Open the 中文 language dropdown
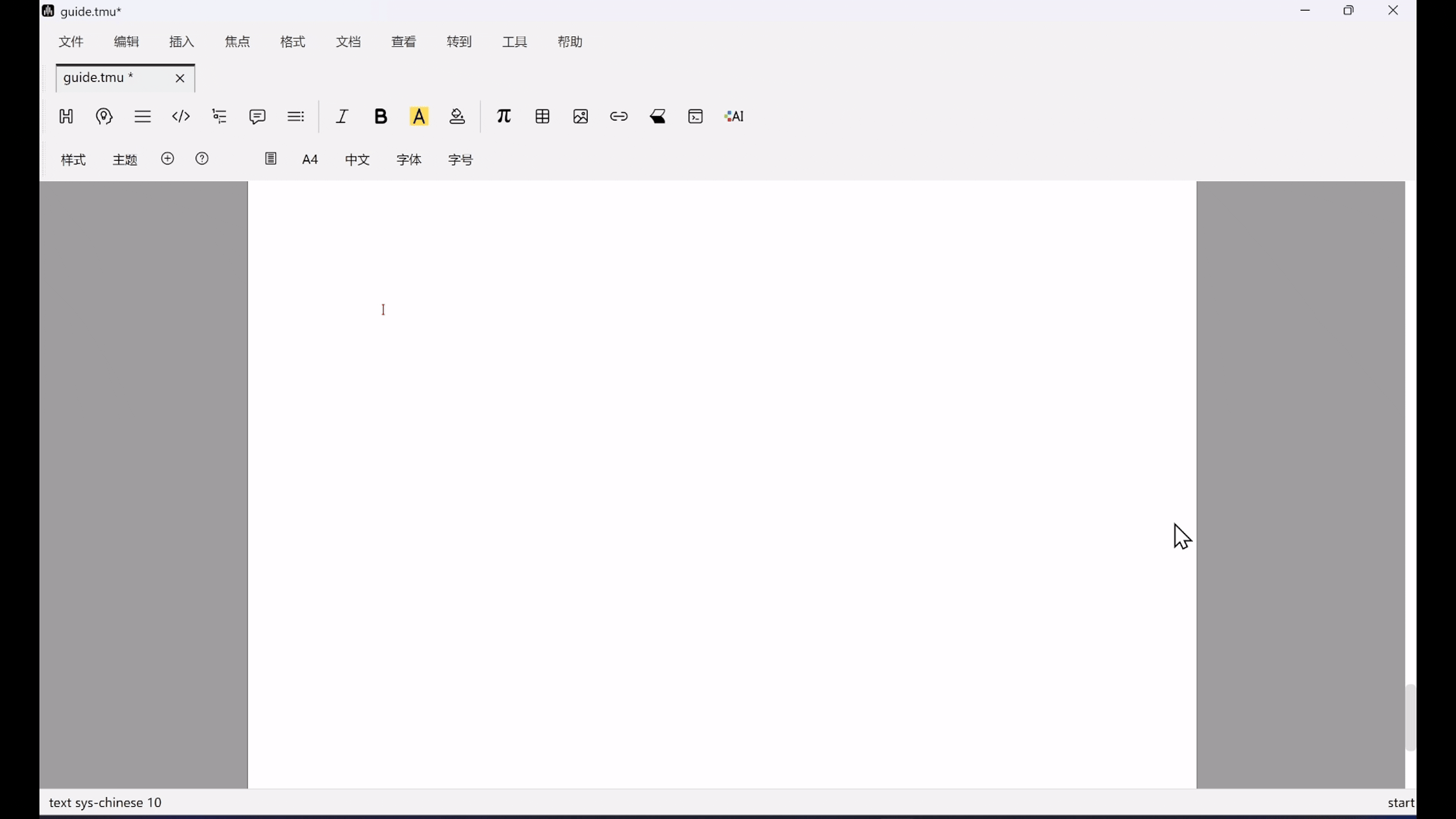 coord(357,160)
